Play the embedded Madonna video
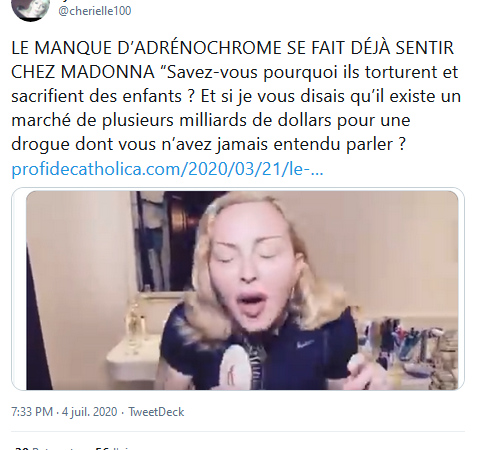This screenshot has height=450, width=477. tap(242, 290)
